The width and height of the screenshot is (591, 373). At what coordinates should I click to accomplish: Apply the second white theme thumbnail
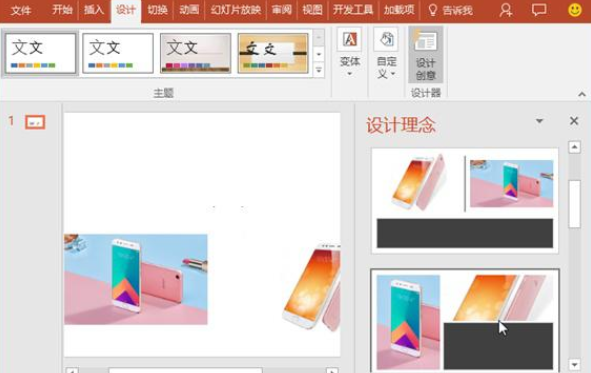pyautogui.click(x=118, y=53)
